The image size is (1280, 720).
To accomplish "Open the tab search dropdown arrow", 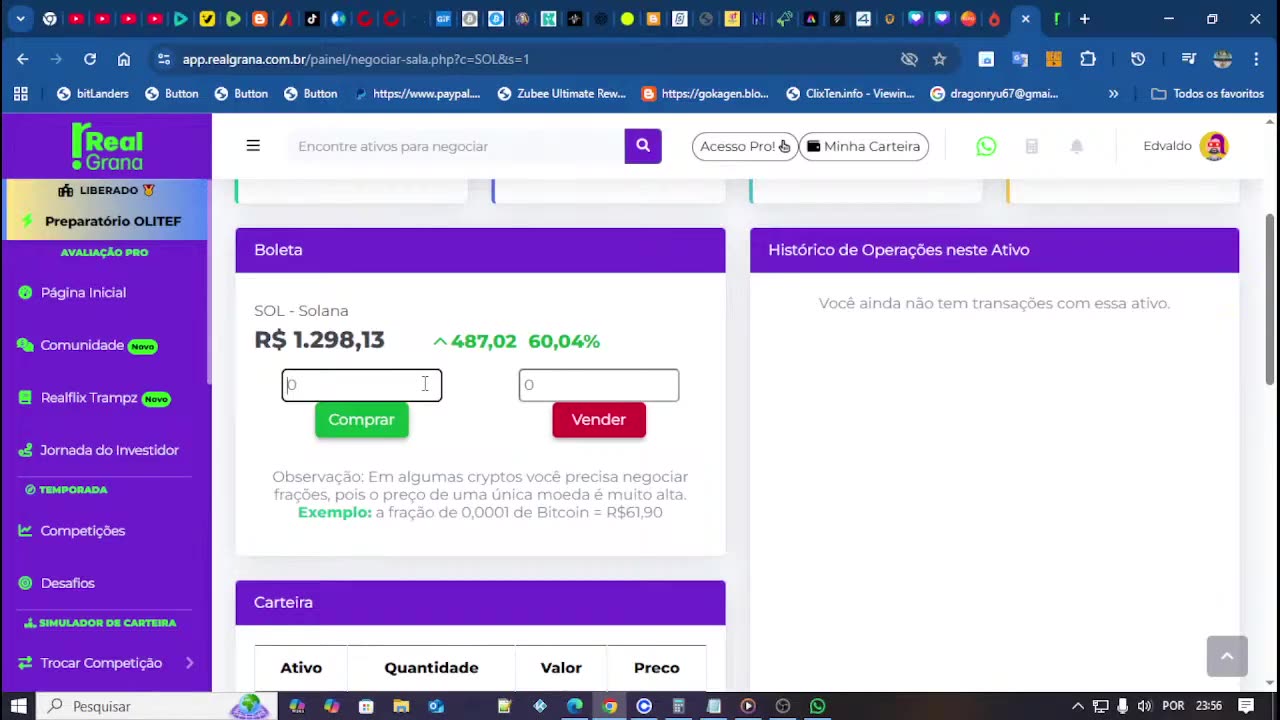I will [20, 19].
